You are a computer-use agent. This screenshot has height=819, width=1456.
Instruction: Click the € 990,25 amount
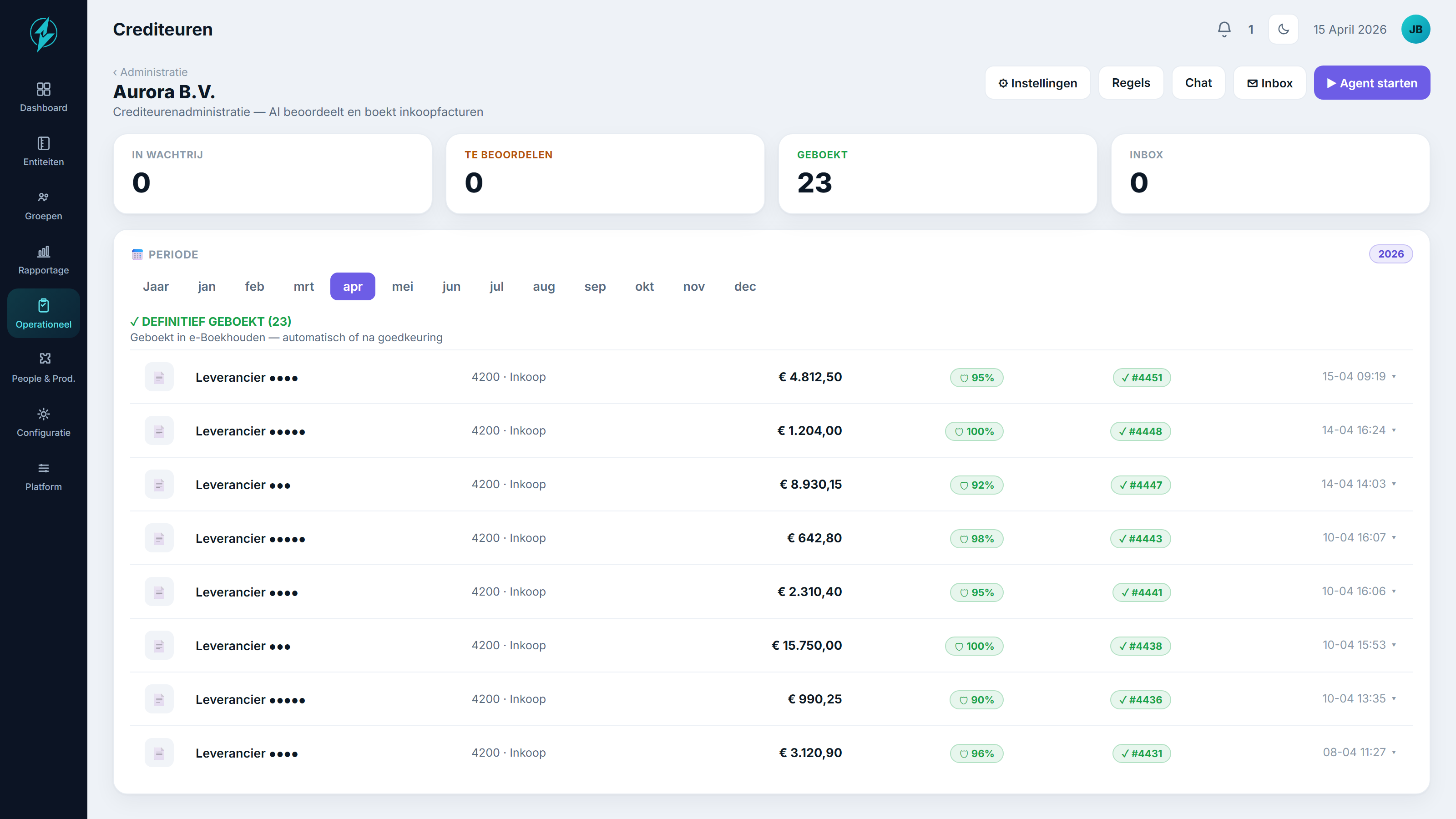pos(814,699)
